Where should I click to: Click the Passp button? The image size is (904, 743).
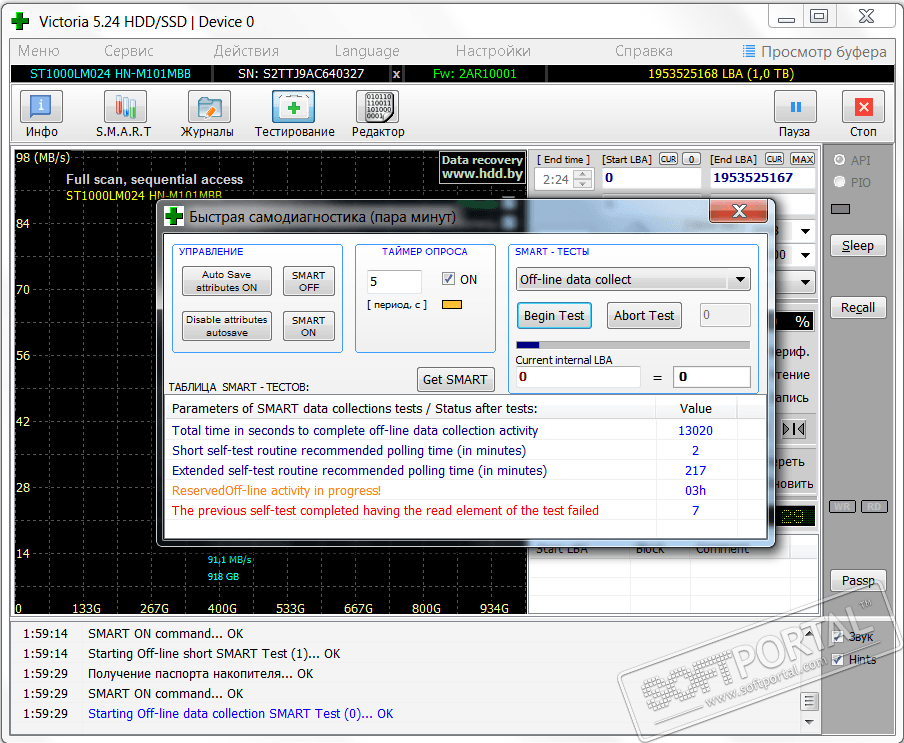point(858,580)
